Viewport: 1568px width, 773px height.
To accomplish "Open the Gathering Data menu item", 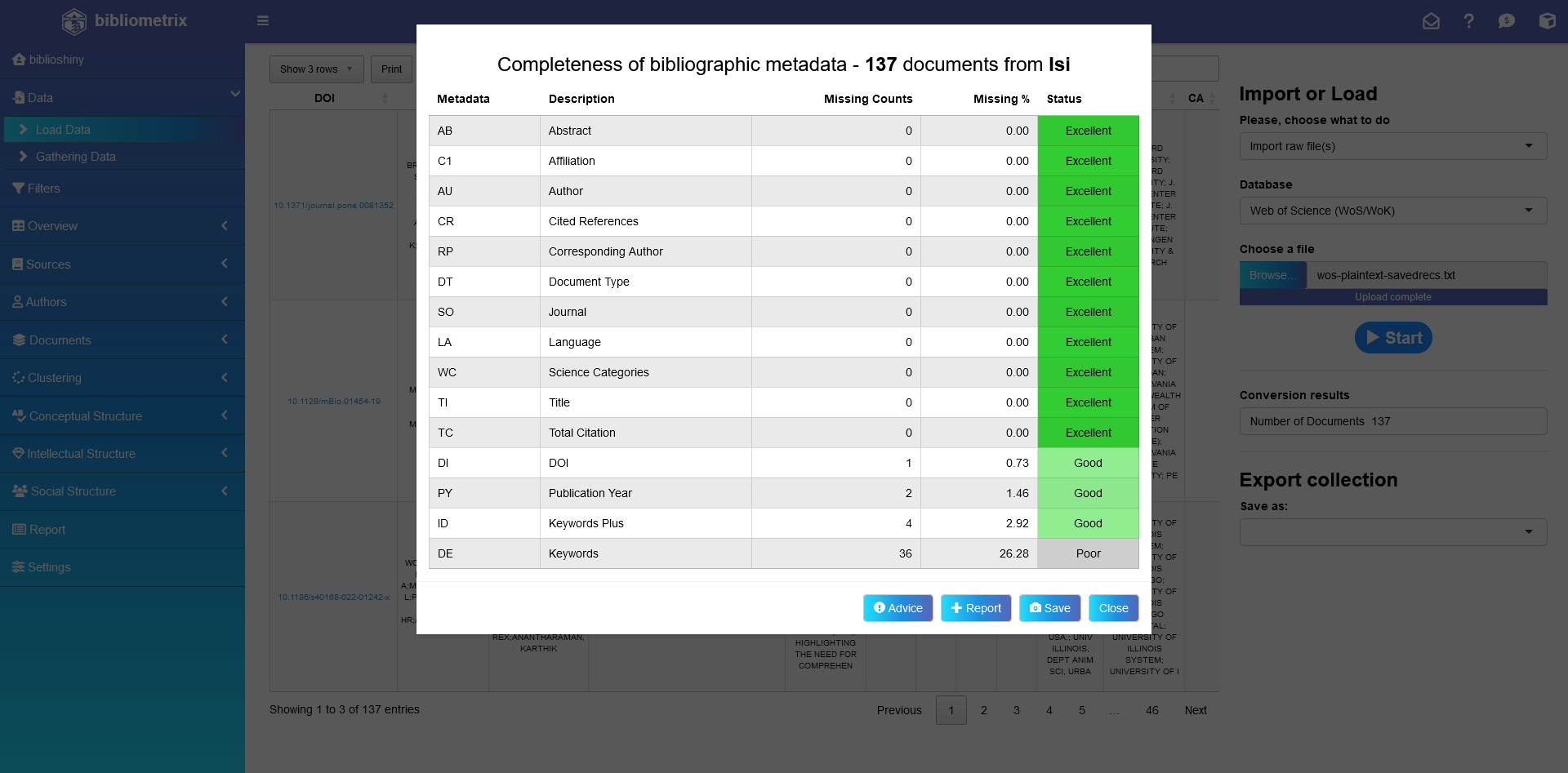I will tap(75, 157).
